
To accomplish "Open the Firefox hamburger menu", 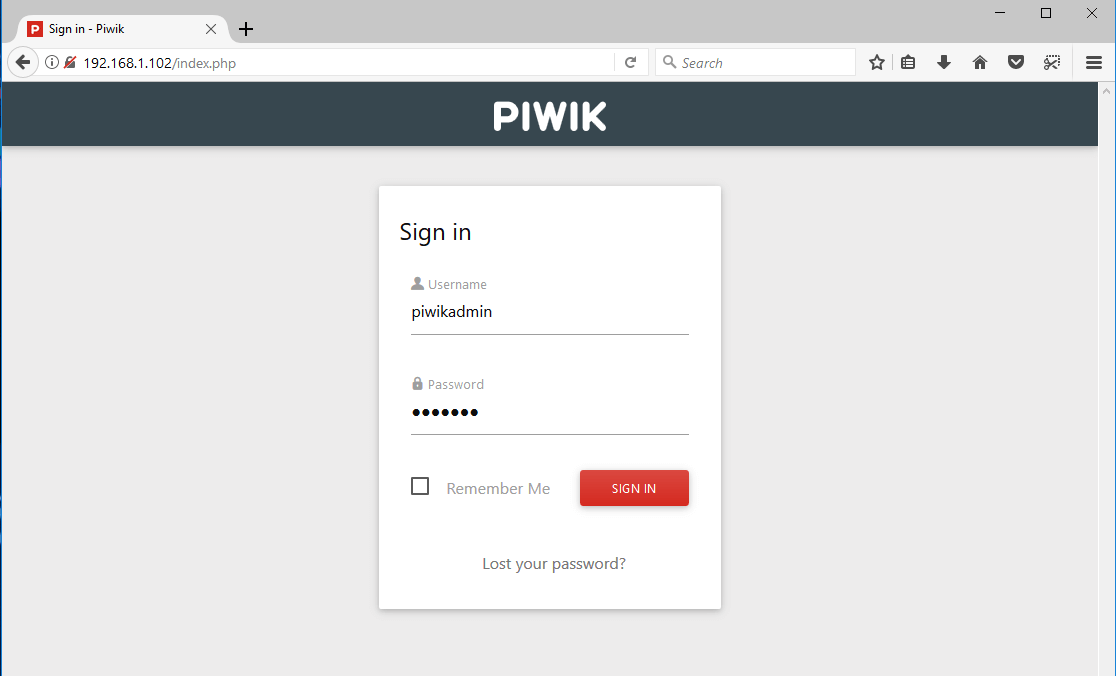I will click(x=1094, y=63).
